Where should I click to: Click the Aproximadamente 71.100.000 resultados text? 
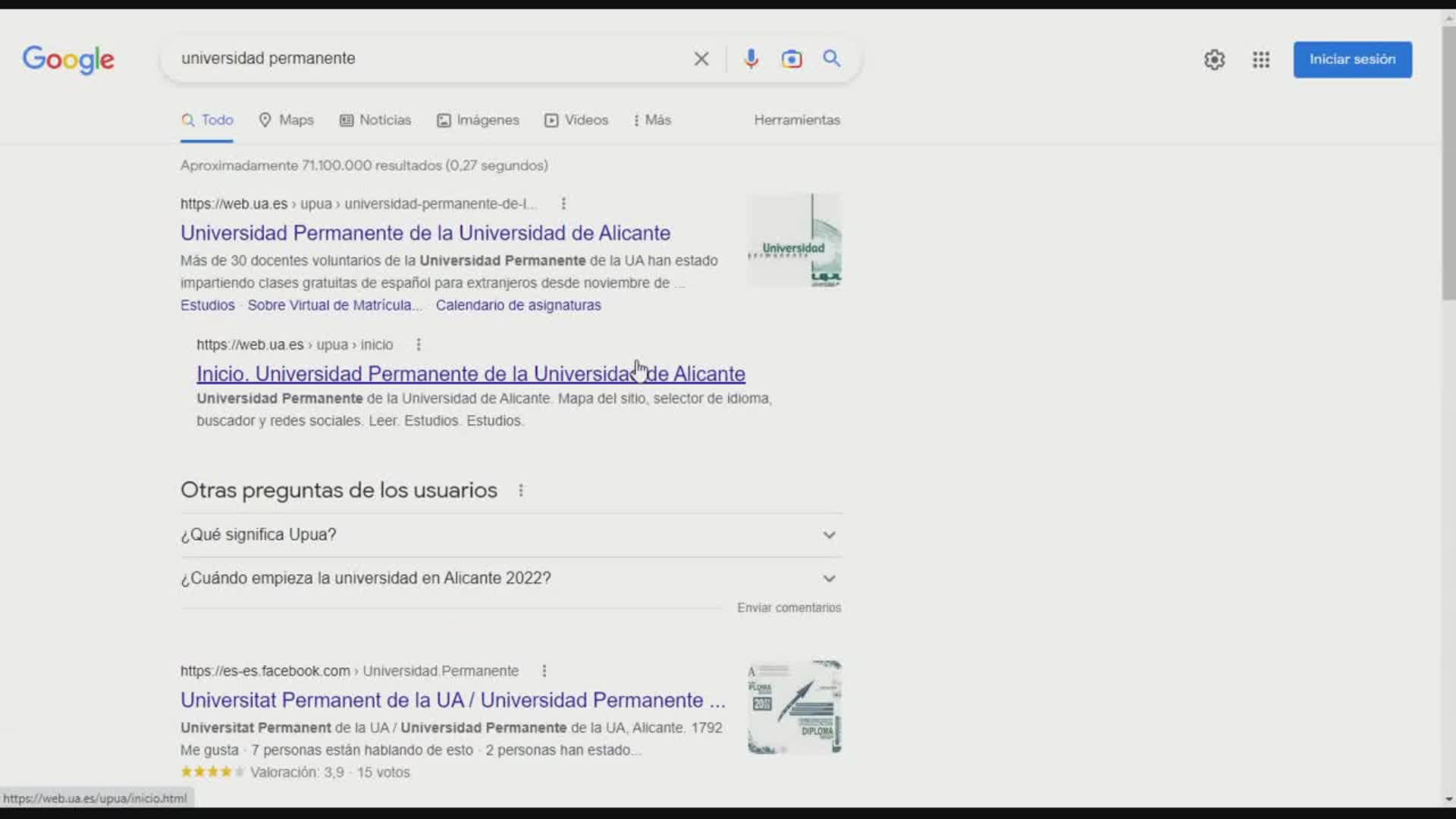(364, 165)
